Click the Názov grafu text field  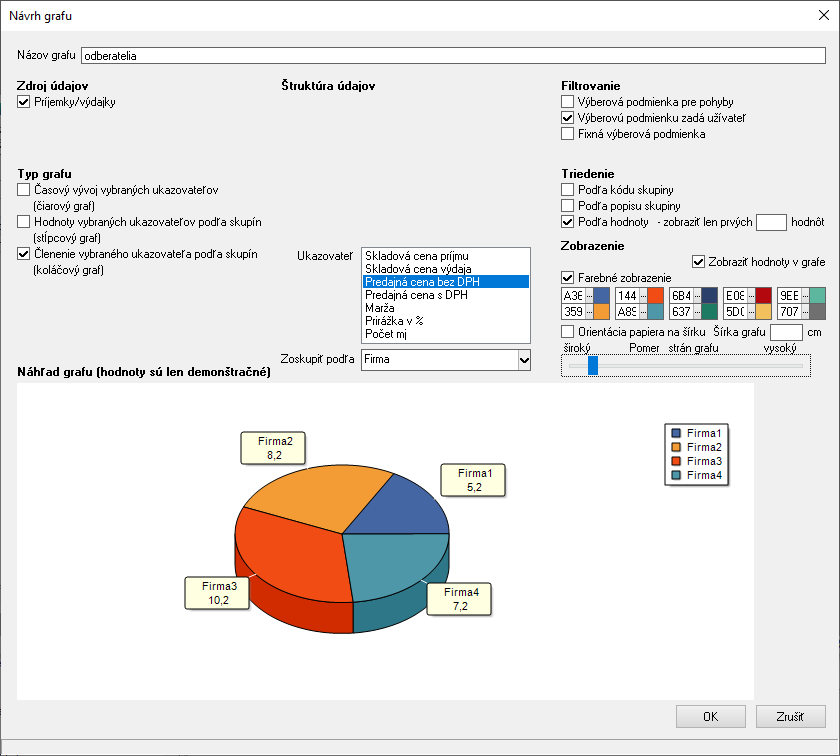pos(453,56)
